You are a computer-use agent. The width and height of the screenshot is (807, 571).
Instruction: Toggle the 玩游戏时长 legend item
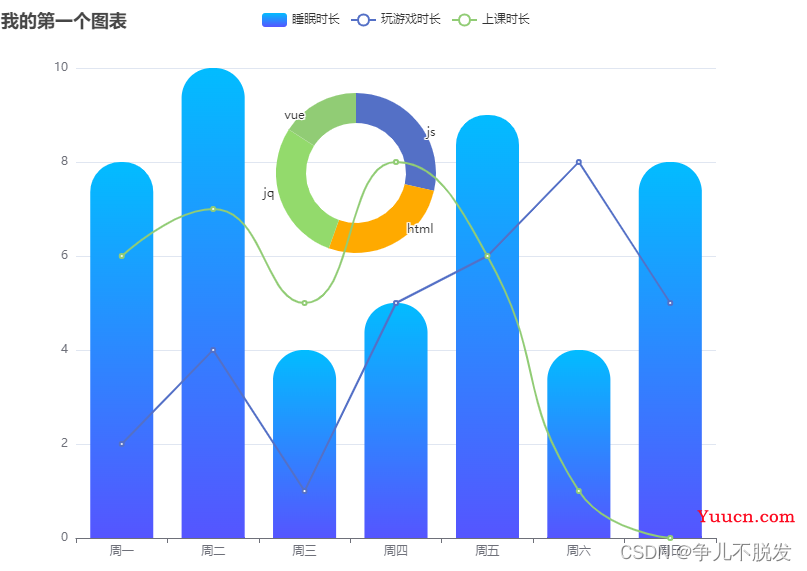396,20
